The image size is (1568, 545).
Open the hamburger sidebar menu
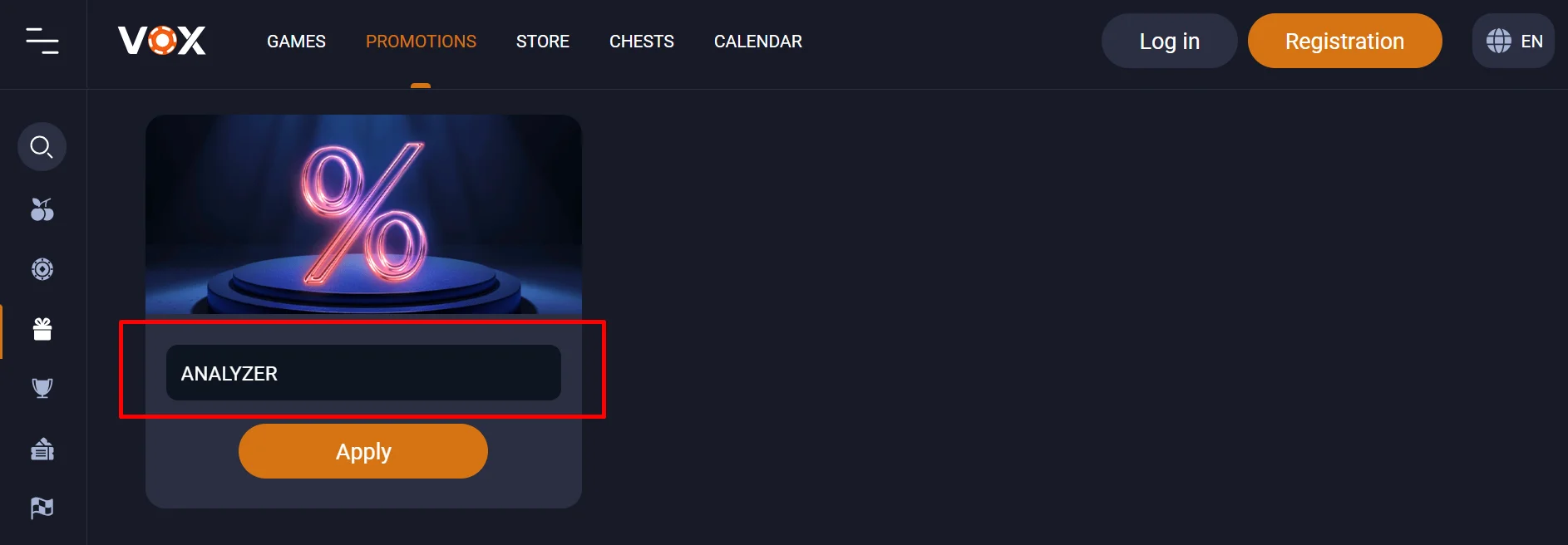pos(42,41)
